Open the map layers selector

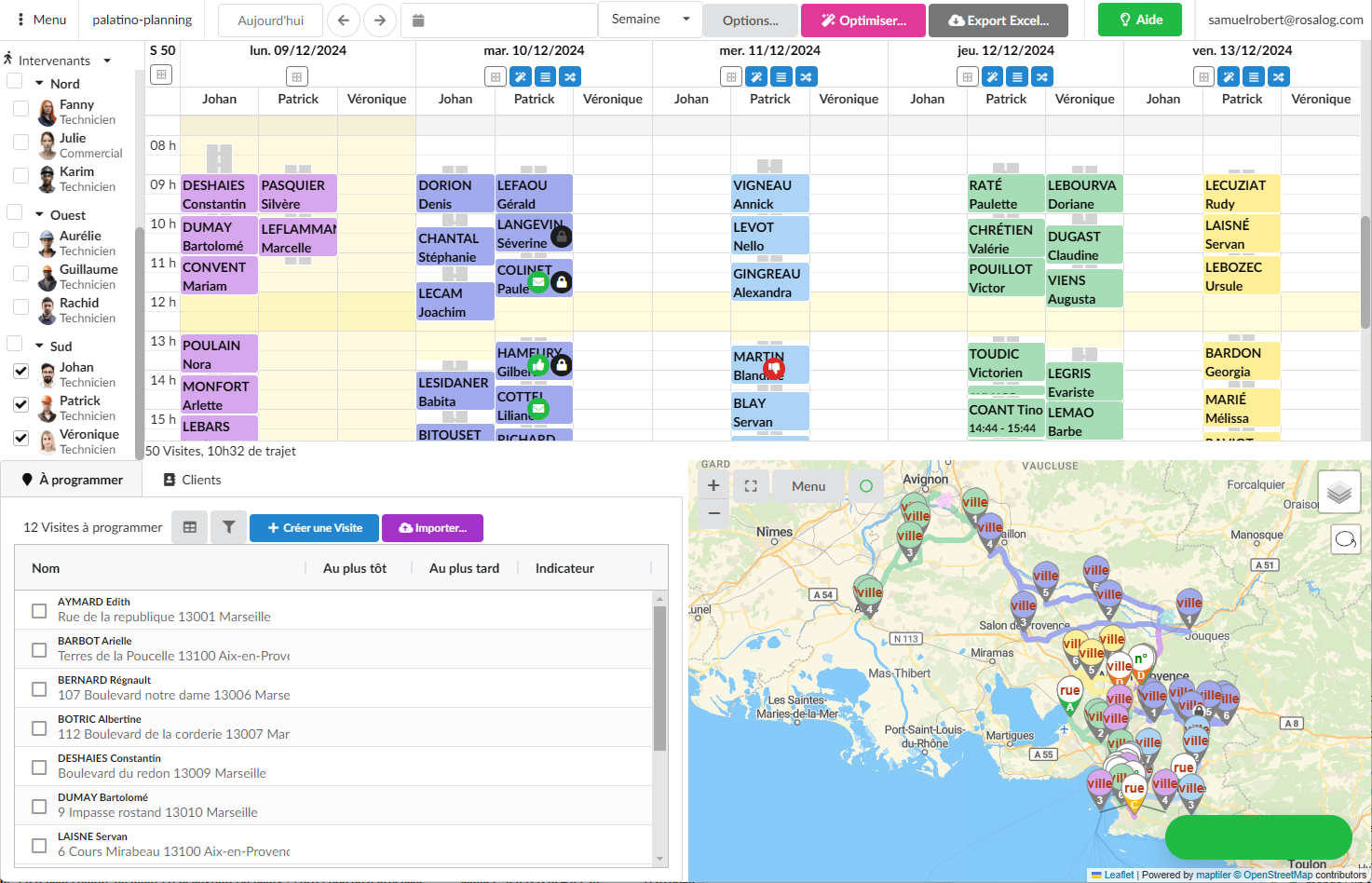point(1338,491)
